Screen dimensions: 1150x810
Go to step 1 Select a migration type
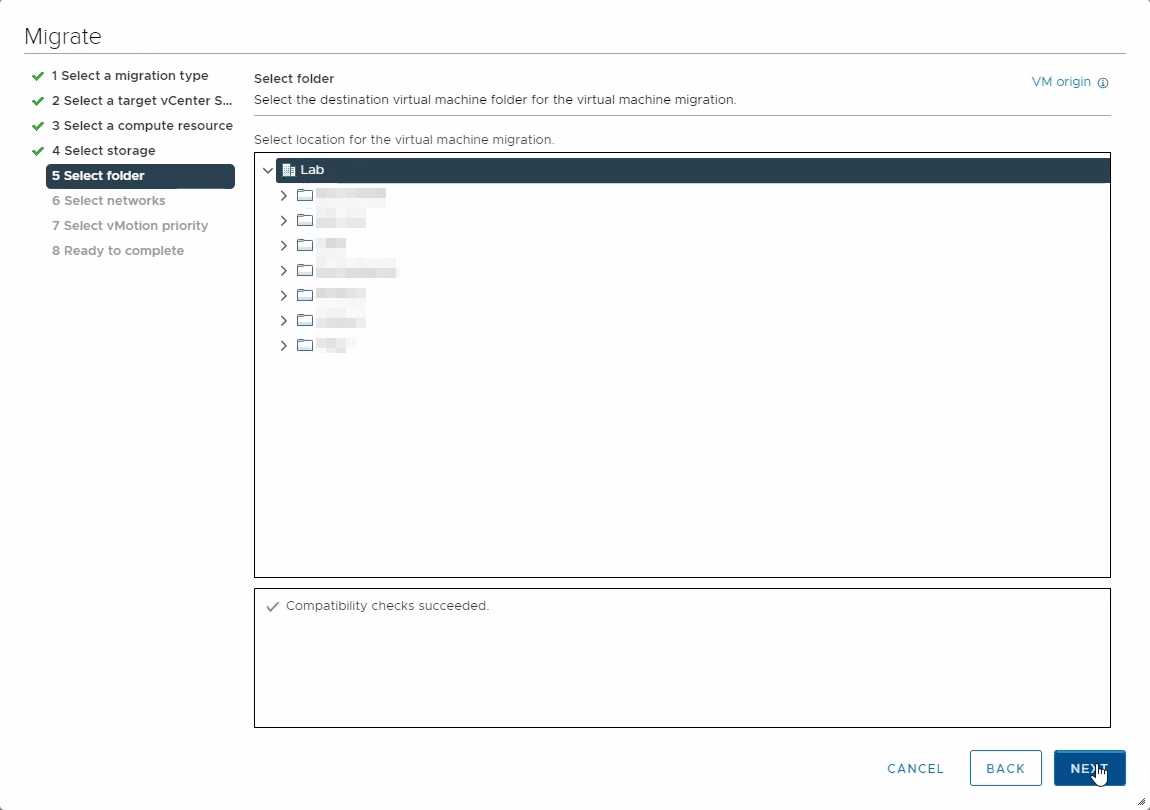pyautogui.click(x=130, y=76)
